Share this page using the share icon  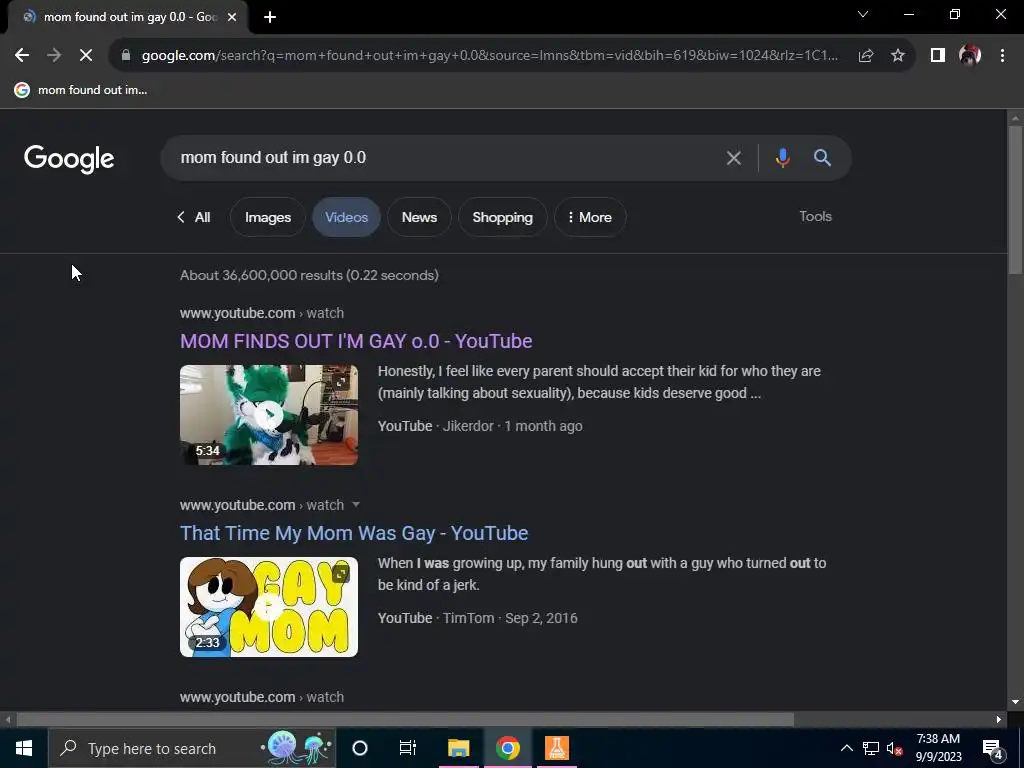(866, 56)
